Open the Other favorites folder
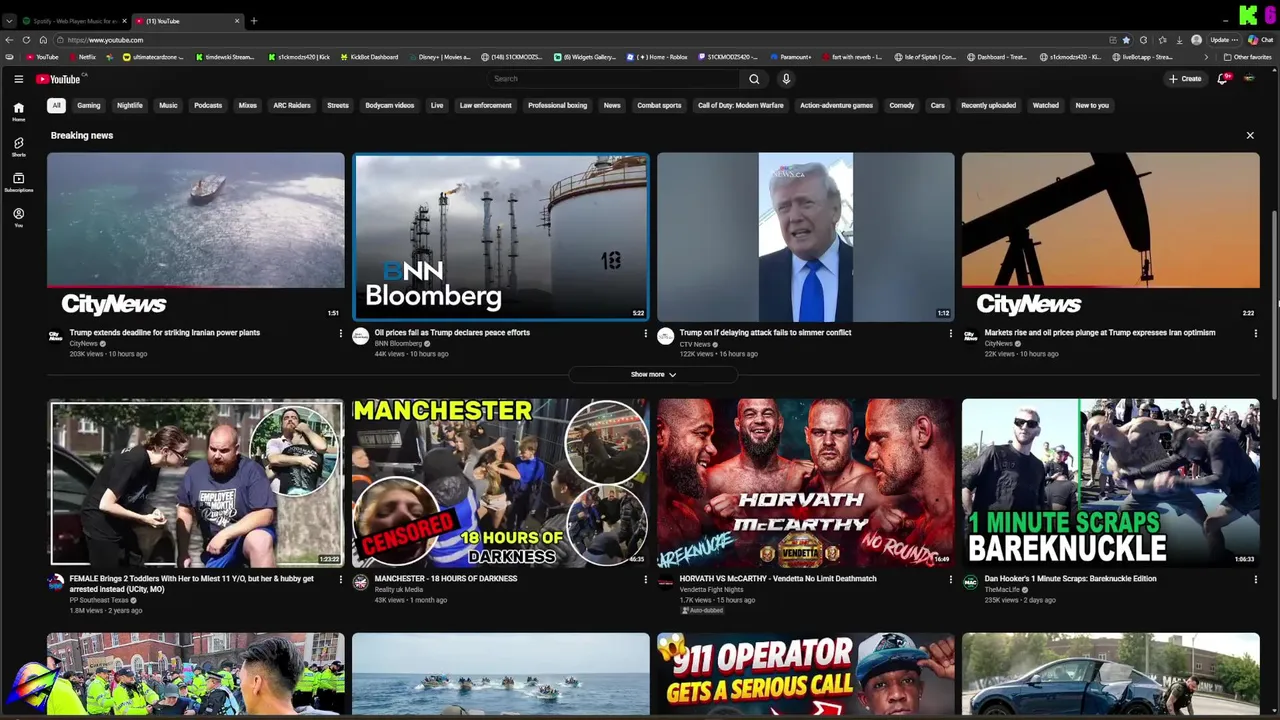The height and width of the screenshot is (720, 1280). pyautogui.click(x=1248, y=57)
